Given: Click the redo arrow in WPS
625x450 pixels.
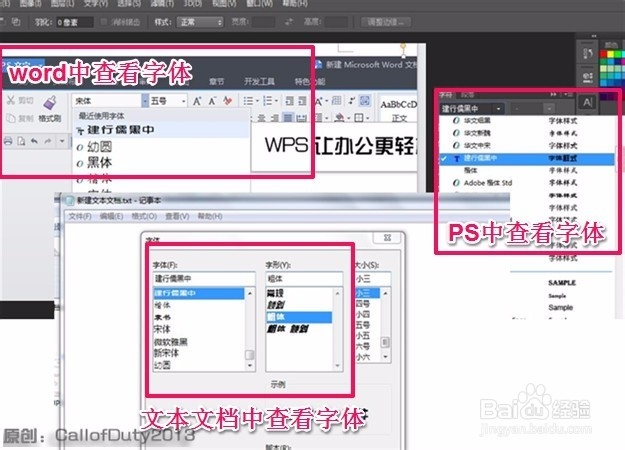Looking at the screenshot, I should [x=48, y=141].
